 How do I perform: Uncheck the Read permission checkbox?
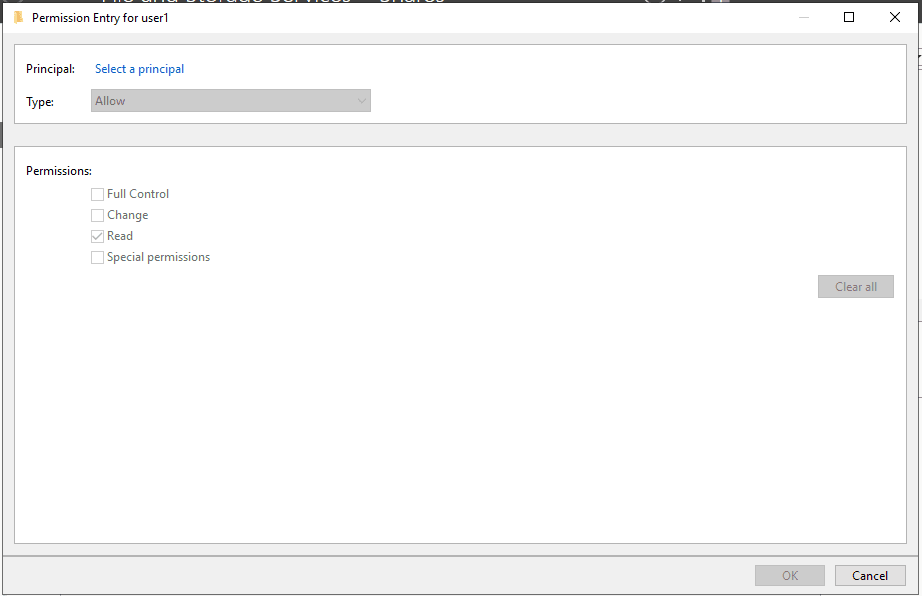97,236
